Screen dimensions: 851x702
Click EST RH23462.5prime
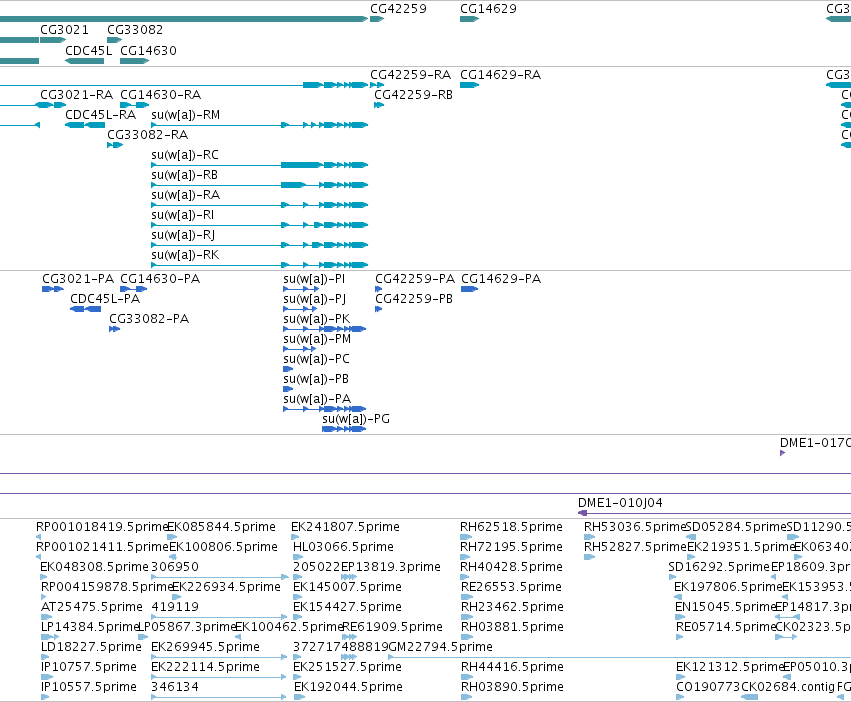point(512,607)
